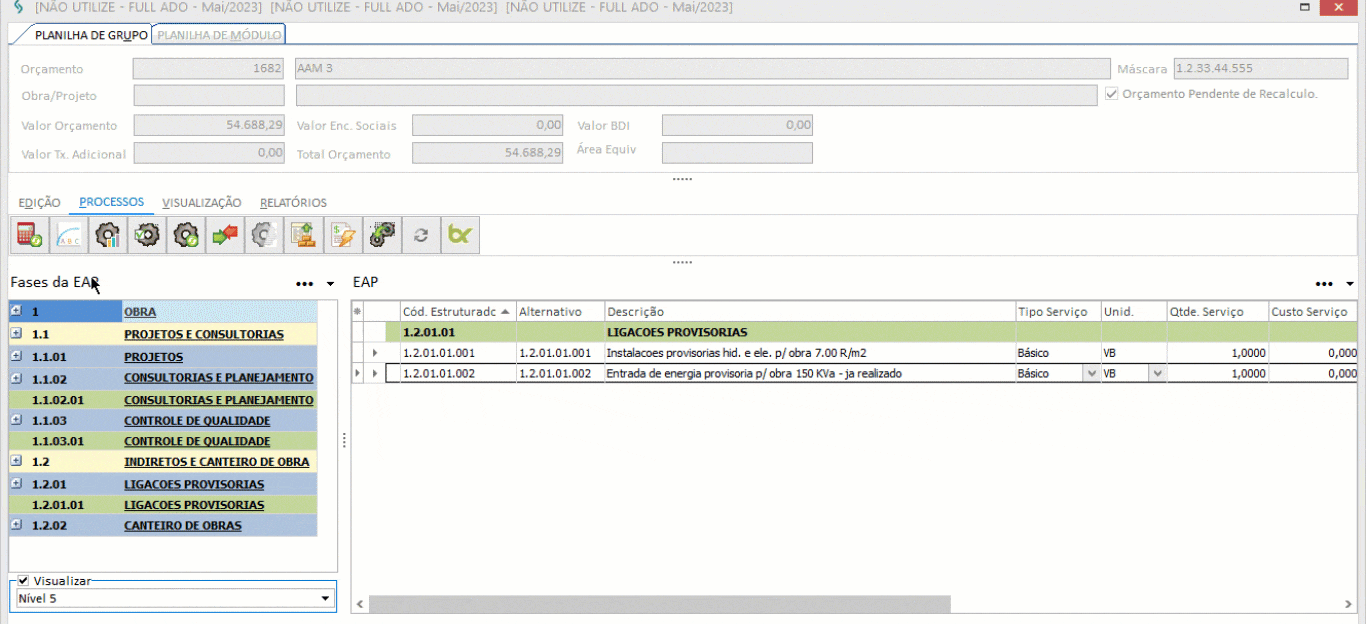Switch to PLANILHA DE MÓDULO tab

(218, 35)
